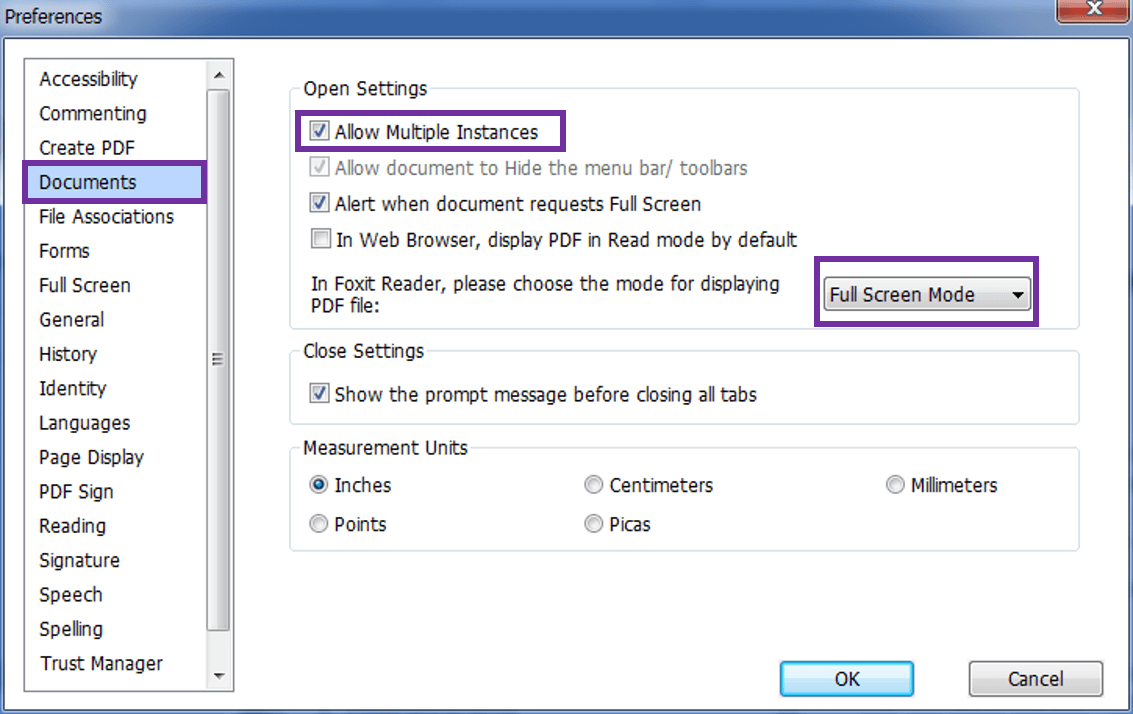Open the Full Screen preferences section
Viewport: 1133px width, 714px height.
click(x=84, y=285)
